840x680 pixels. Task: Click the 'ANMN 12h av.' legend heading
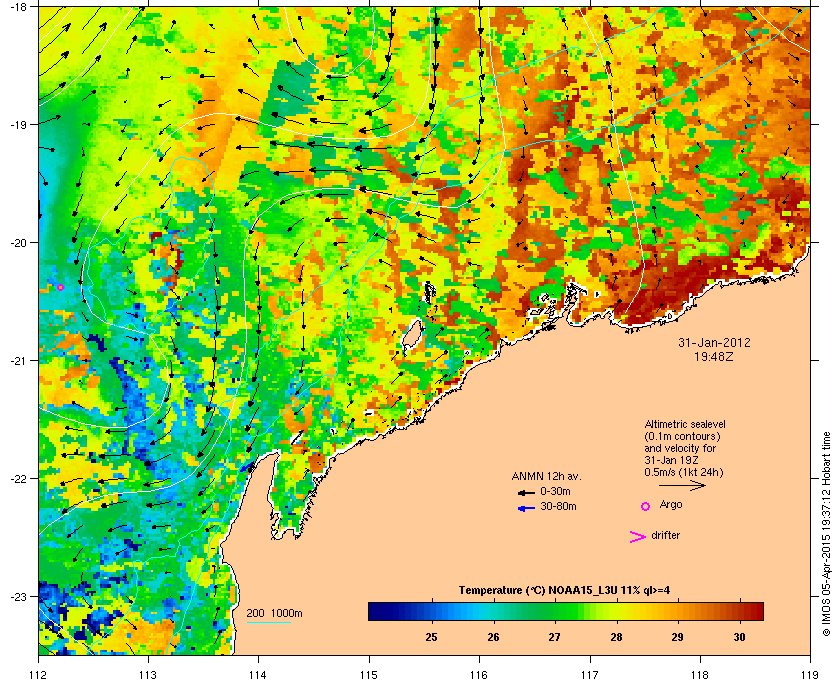click(x=546, y=476)
